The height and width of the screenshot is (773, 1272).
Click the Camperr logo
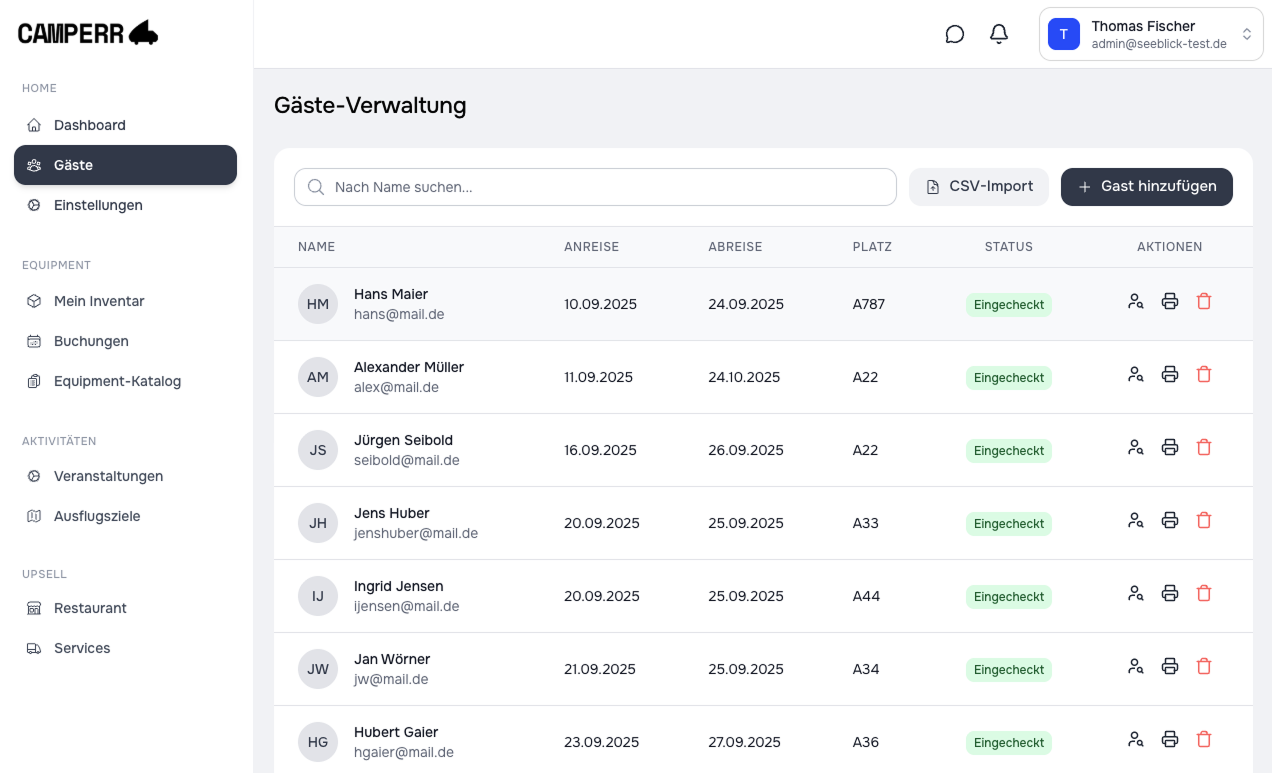[x=88, y=34]
